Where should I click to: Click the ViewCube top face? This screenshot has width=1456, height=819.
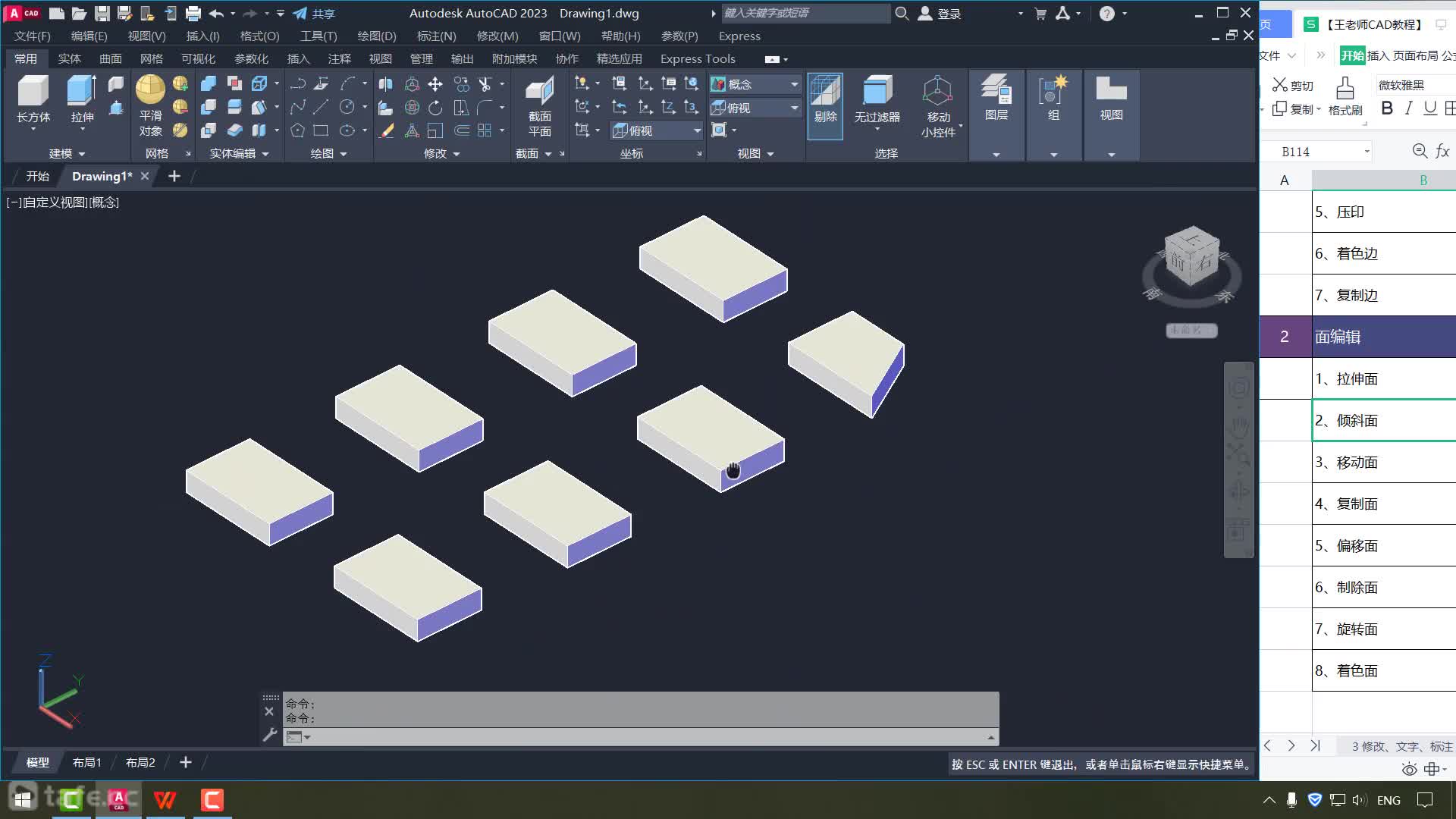coord(1191,240)
